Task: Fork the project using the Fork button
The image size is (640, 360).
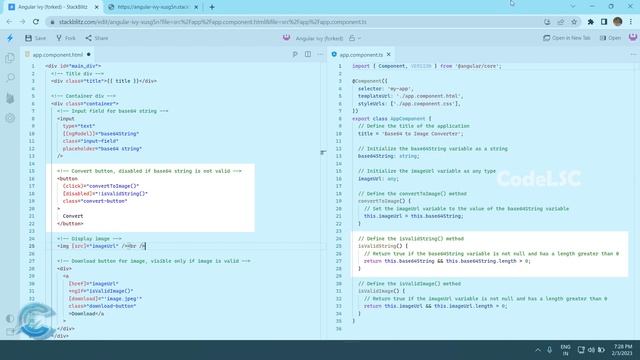Action: [66, 38]
